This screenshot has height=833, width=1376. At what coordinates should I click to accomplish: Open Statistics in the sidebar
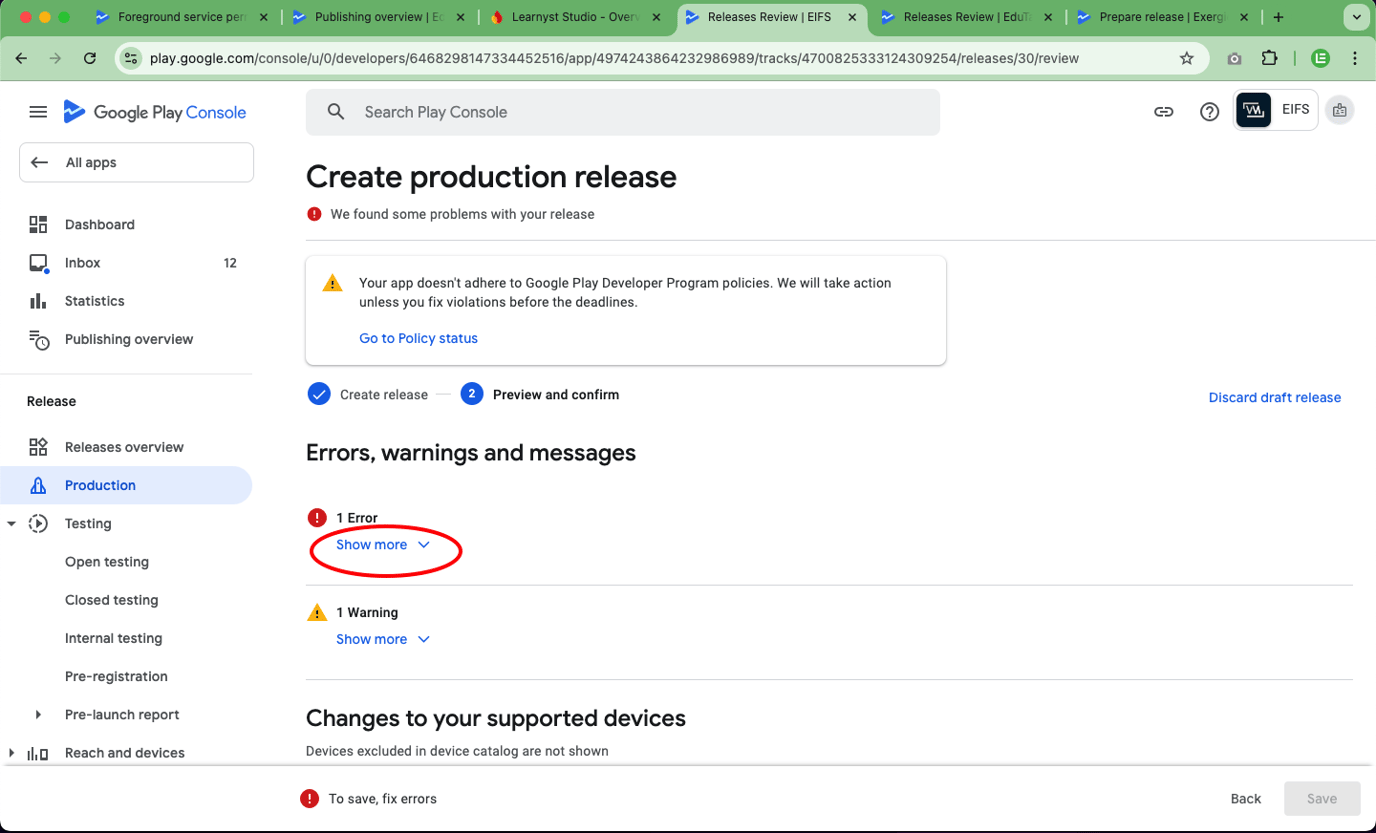click(94, 300)
